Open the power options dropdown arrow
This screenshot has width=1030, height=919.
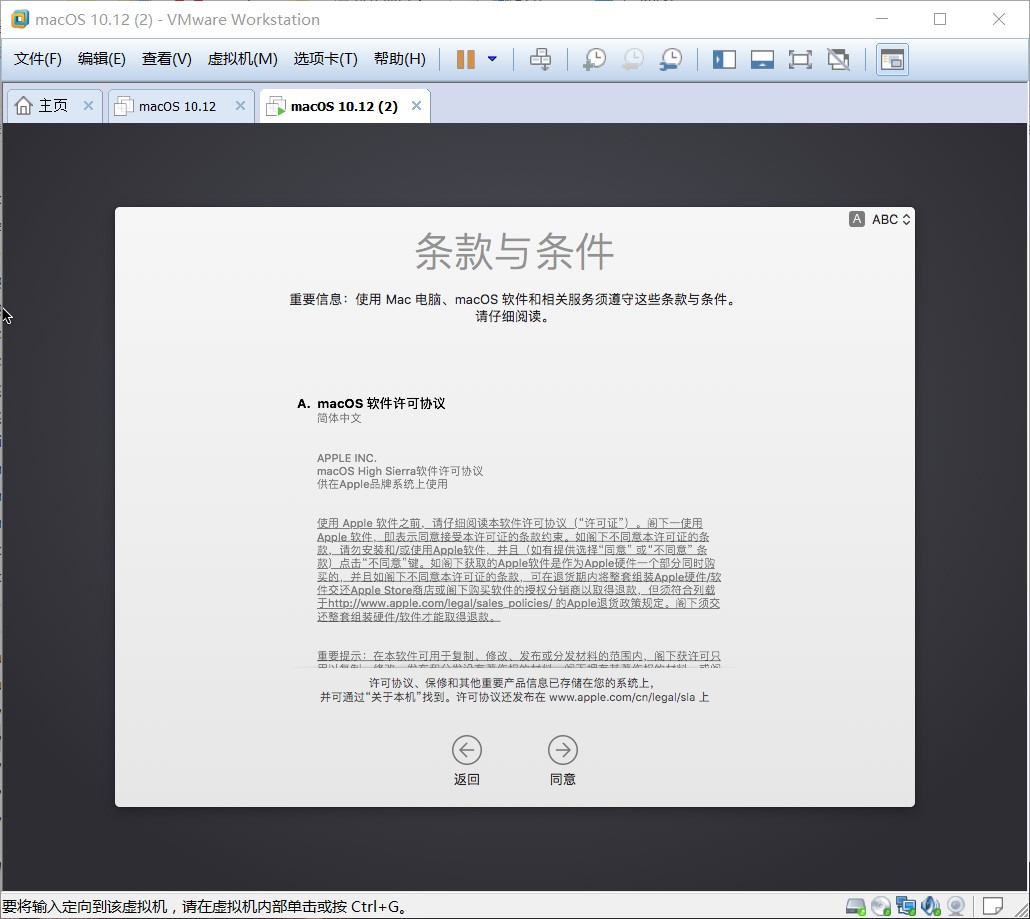click(492, 59)
